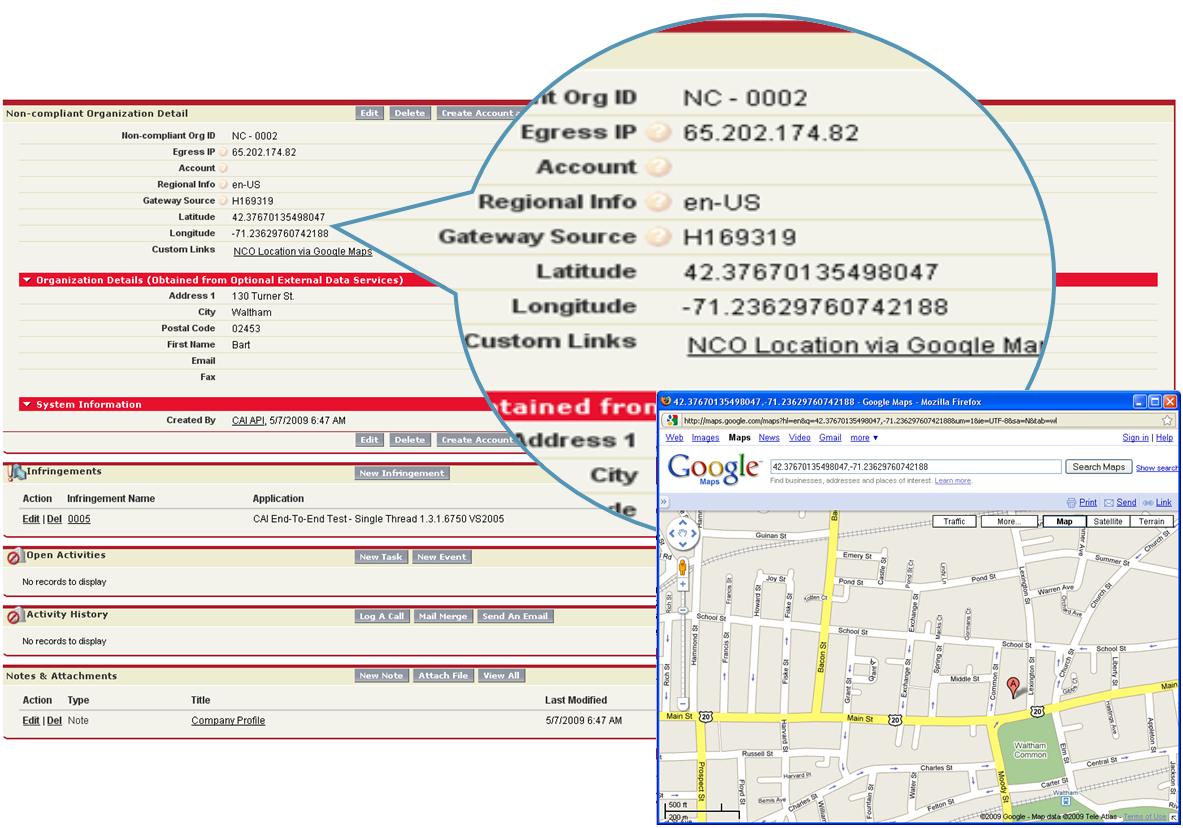Image resolution: width=1183 pixels, height=828 pixels.
Task: Pan the map up with the arrow
Action: (x=683, y=522)
